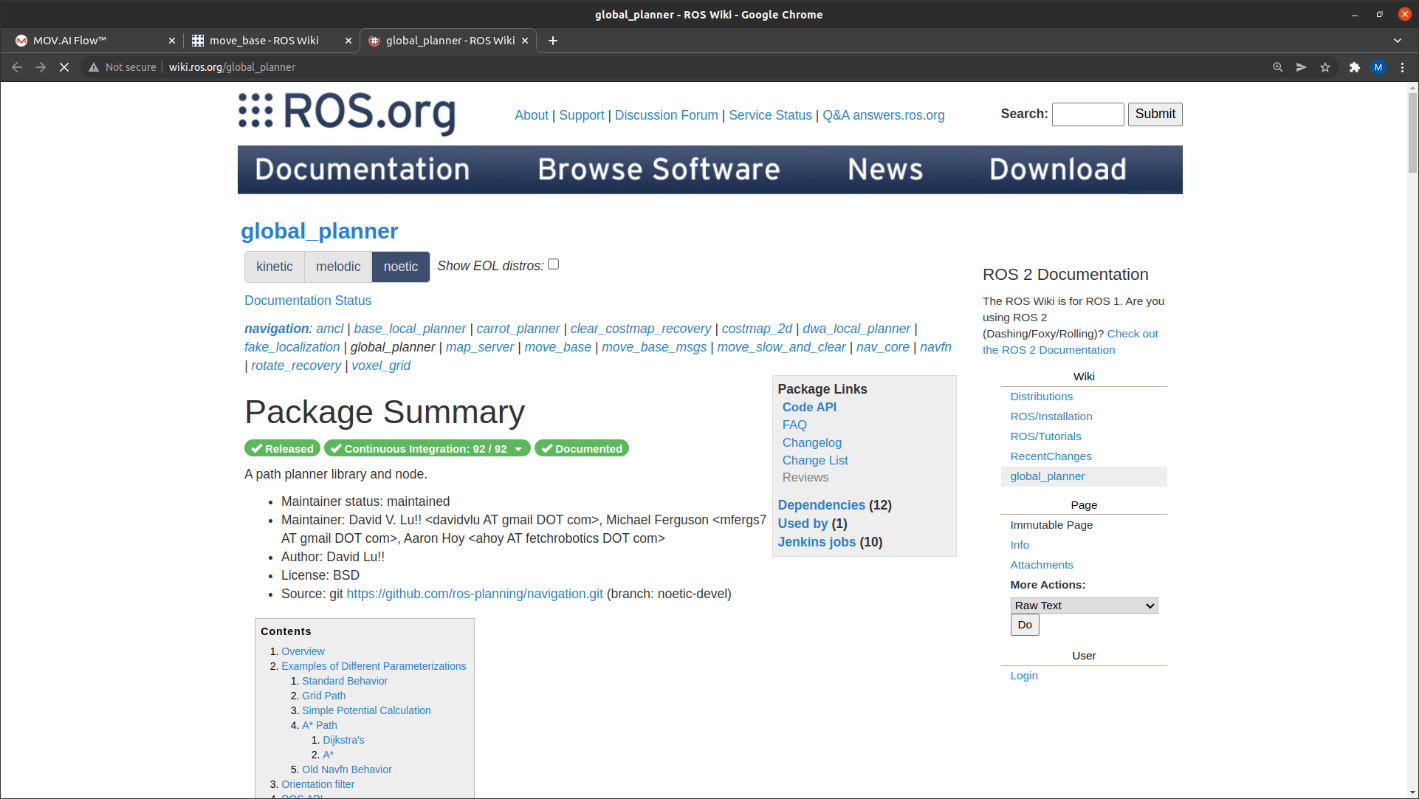Open the FAQ package link
The width and height of the screenshot is (1419, 799).
(x=794, y=425)
